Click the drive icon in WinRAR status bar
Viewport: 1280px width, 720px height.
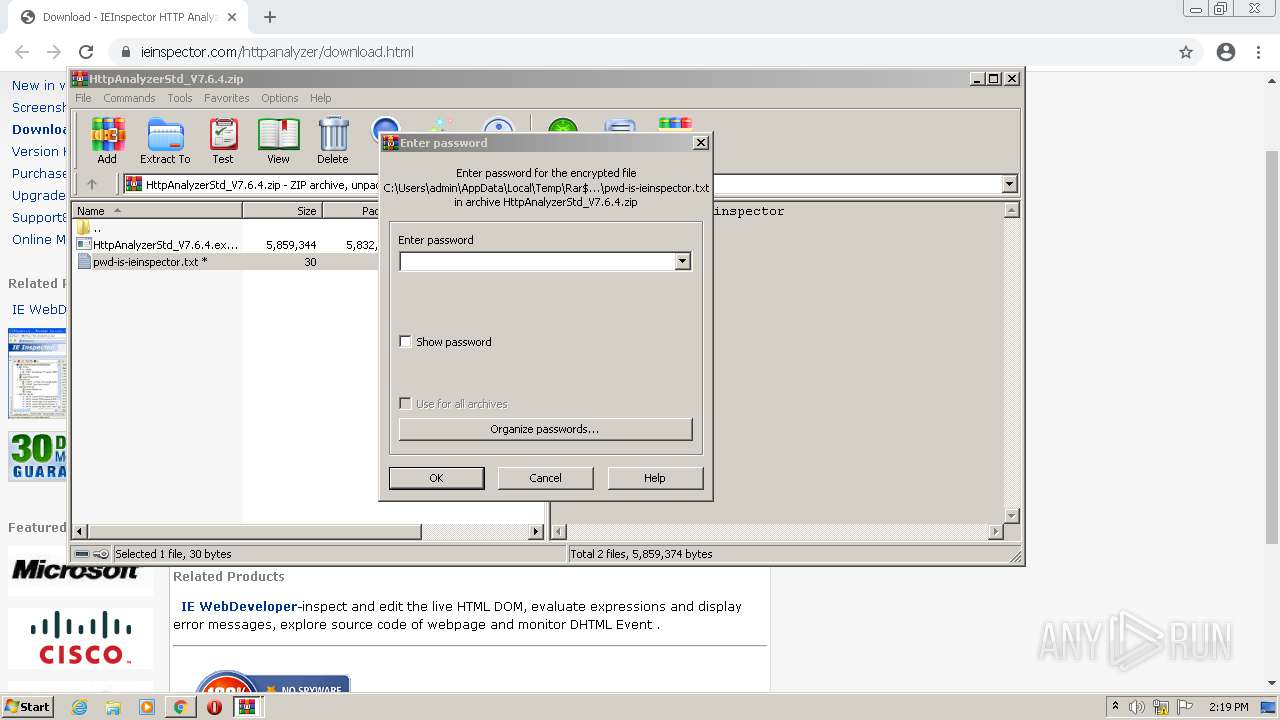point(82,554)
